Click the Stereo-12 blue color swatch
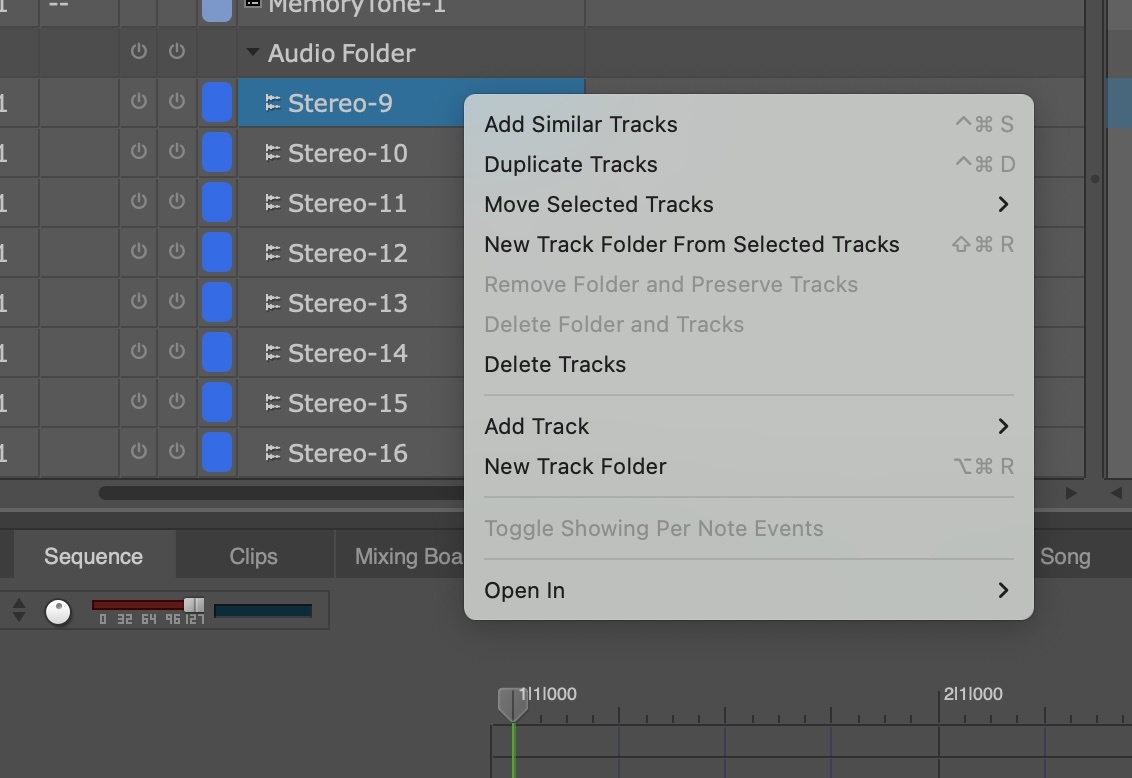The image size is (1132, 778). point(217,253)
